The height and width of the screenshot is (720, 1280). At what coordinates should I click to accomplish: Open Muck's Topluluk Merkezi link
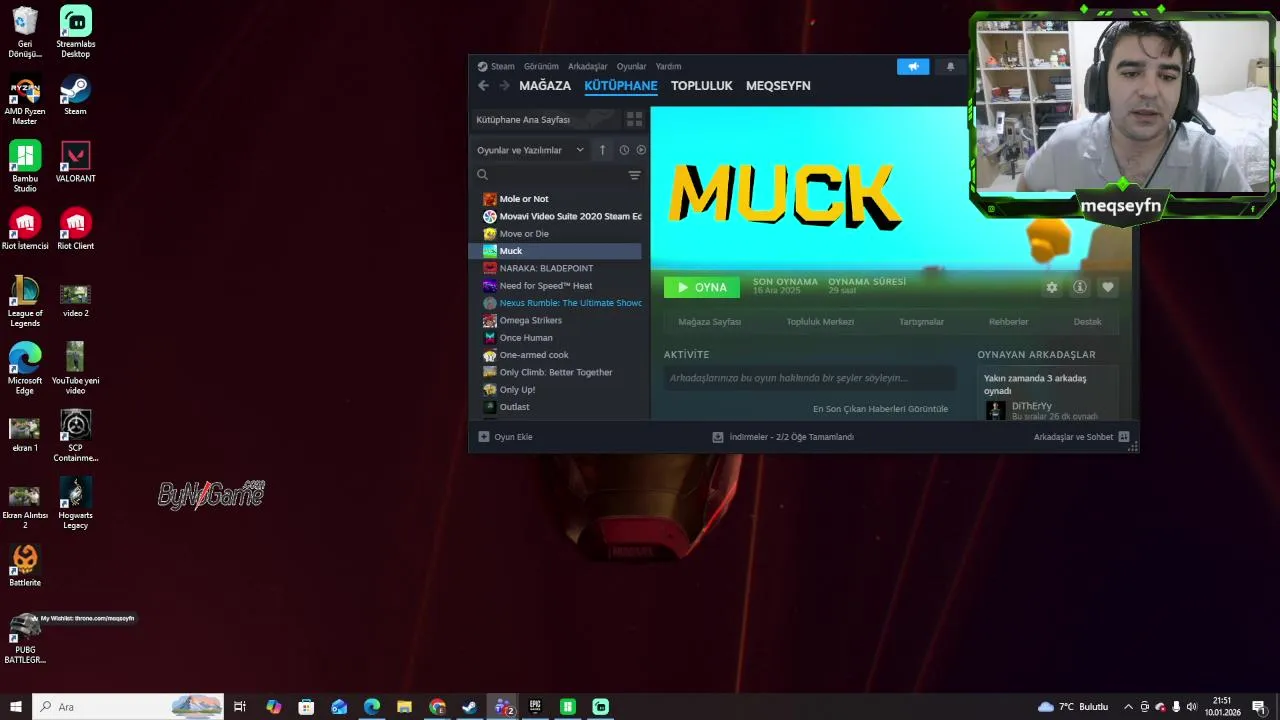(x=820, y=322)
